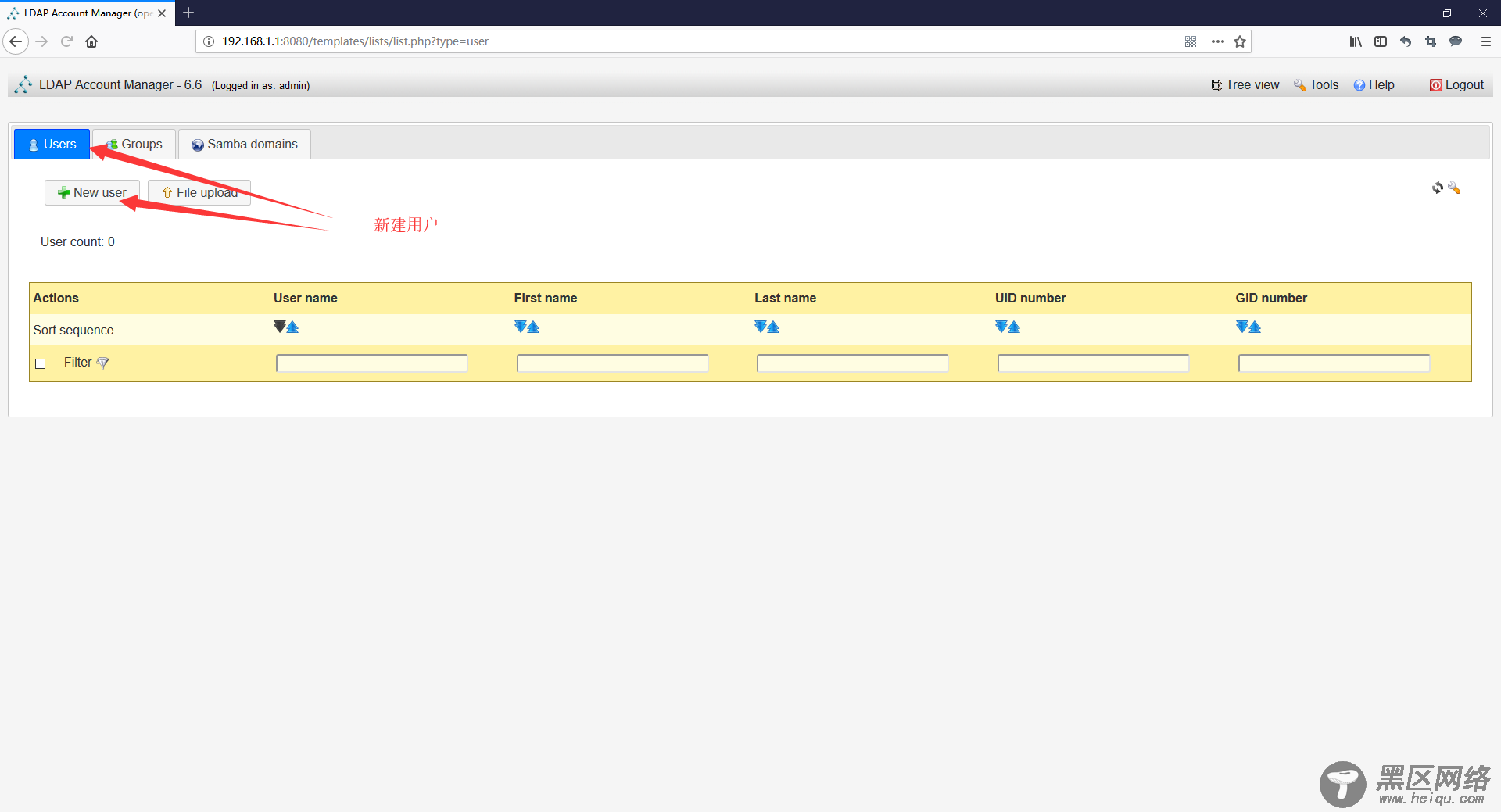Focus the User name filter field
This screenshot has width=1501, height=812.
(x=372, y=363)
